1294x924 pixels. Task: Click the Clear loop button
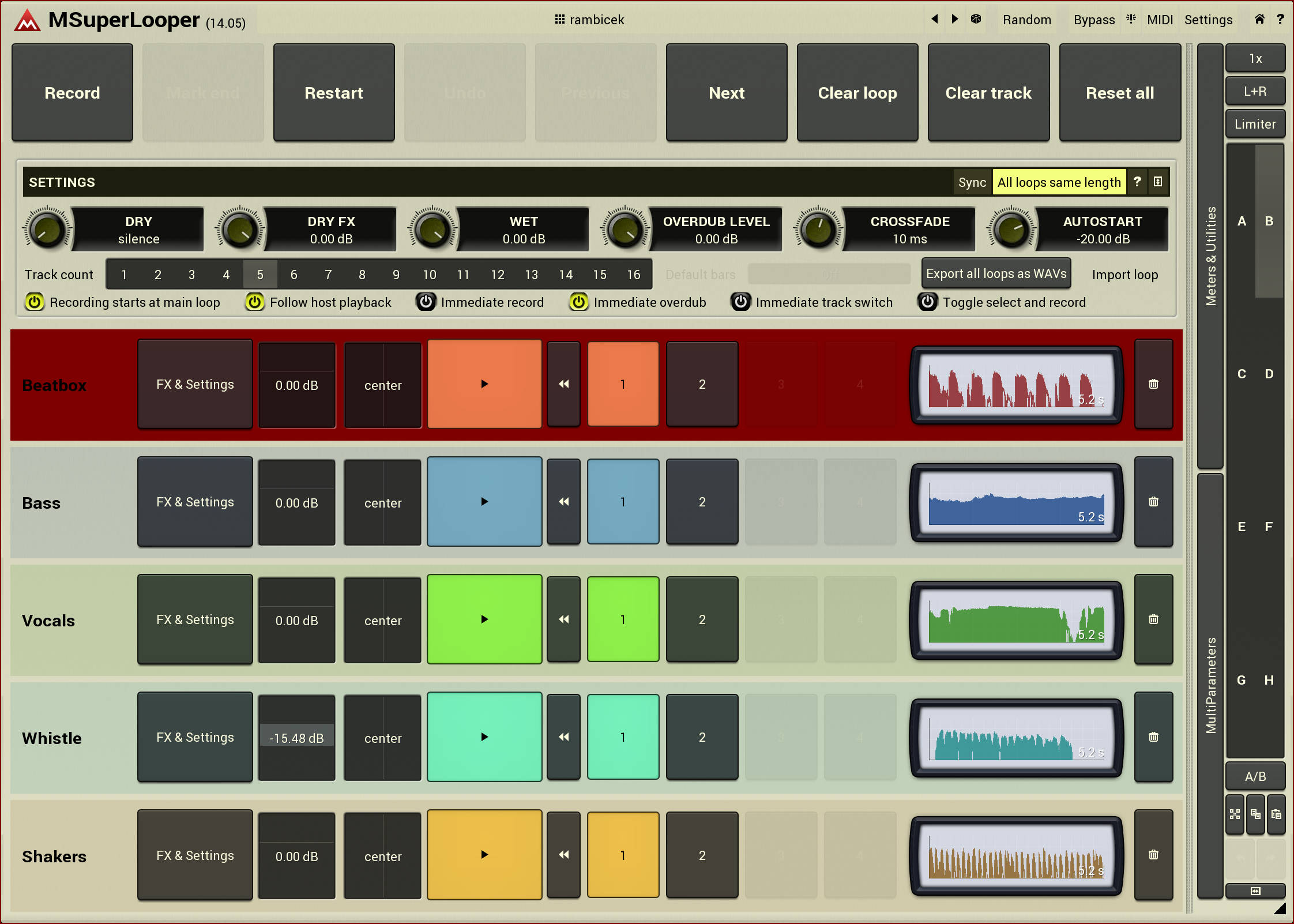point(857,93)
